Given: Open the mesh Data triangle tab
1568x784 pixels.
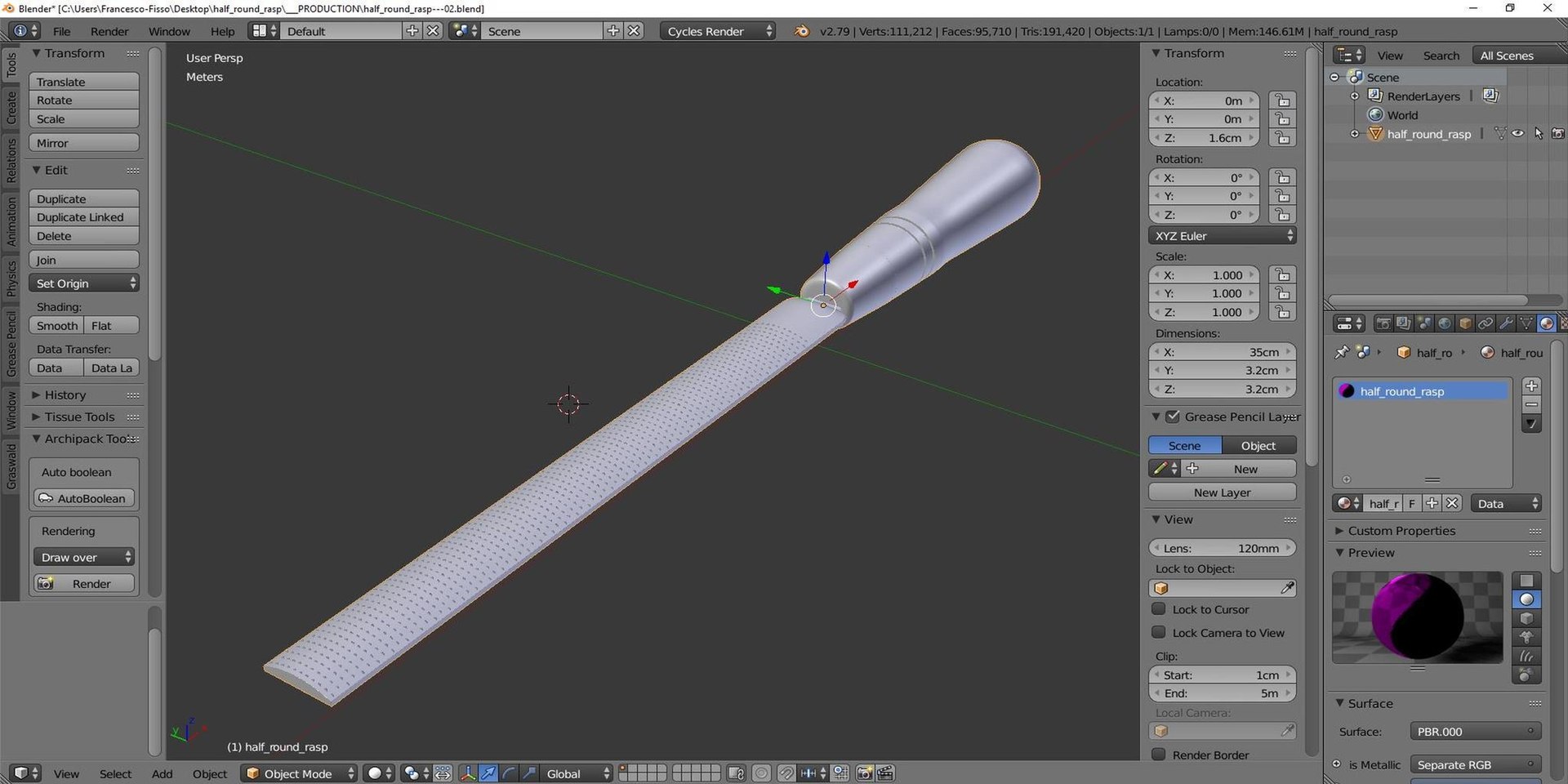Looking at the screenshot, I should tap(1526, 323).
